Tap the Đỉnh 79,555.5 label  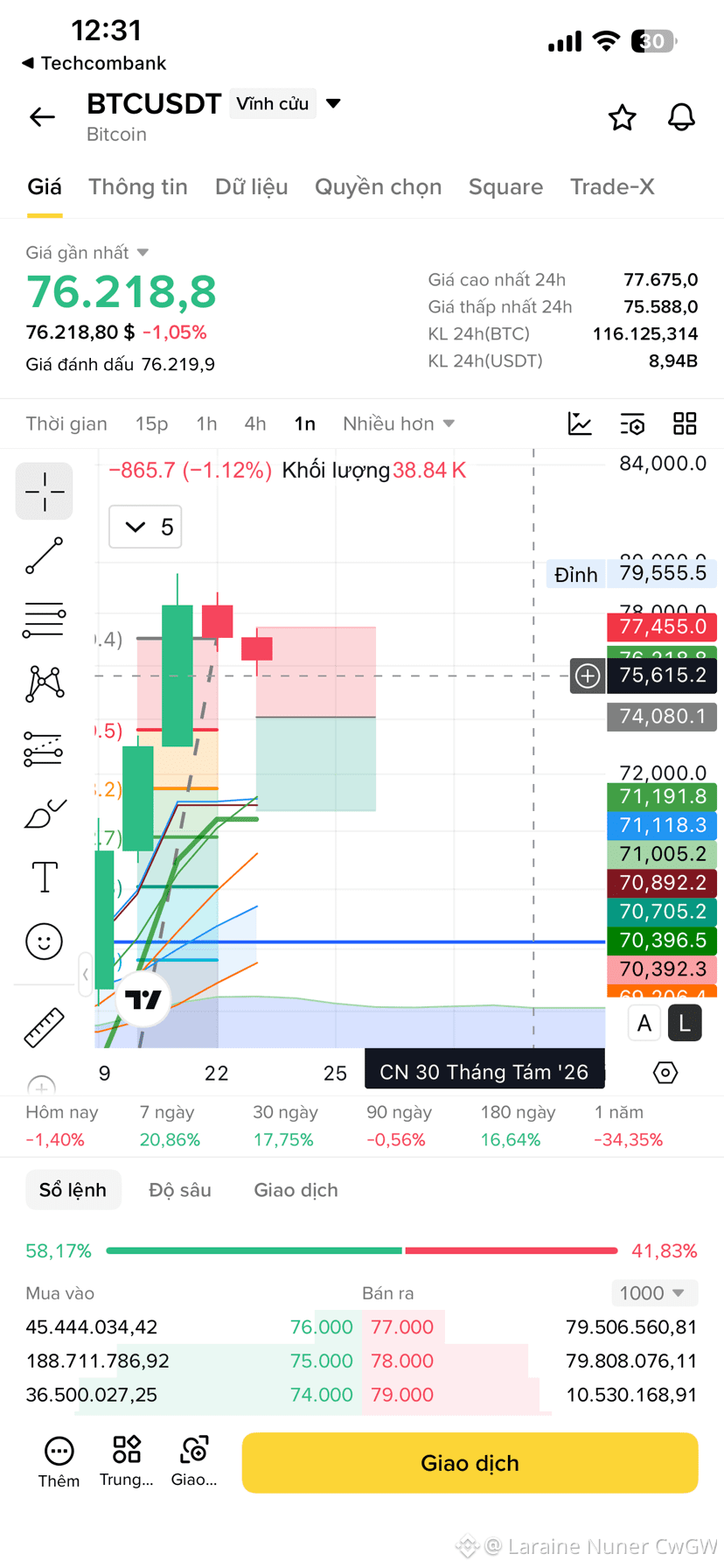(631, 574)
